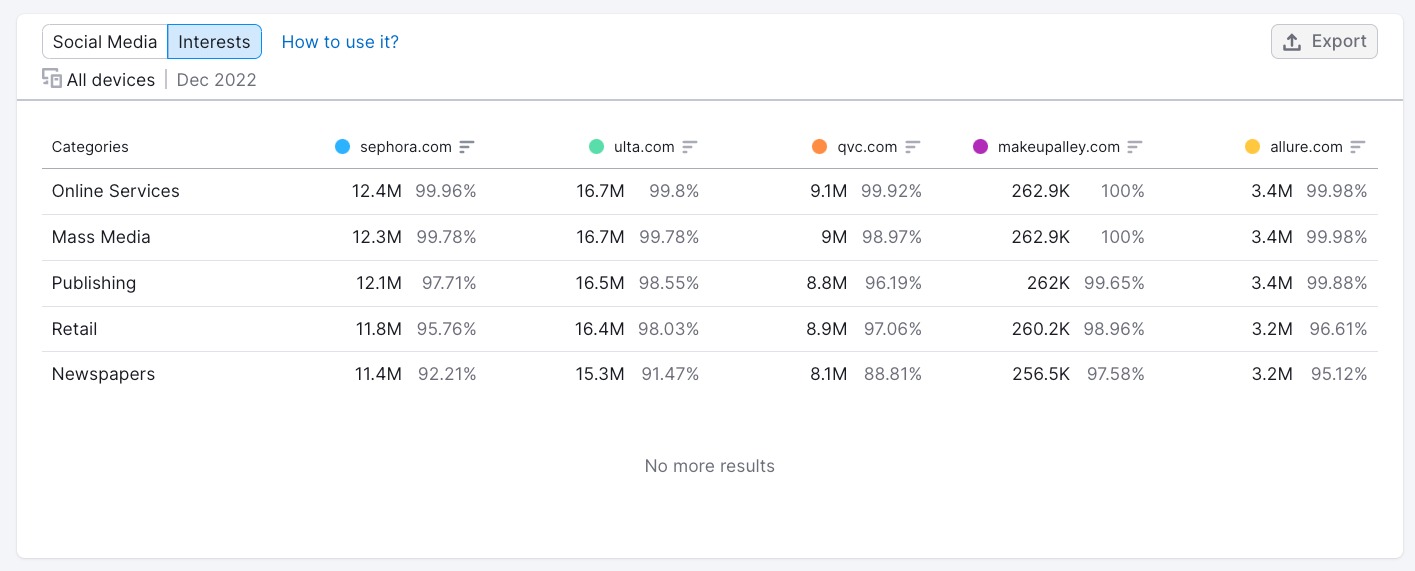The image size is (1415, 571).
Task: Click the yellow allure.com color dot
Action: (1252, 147)
